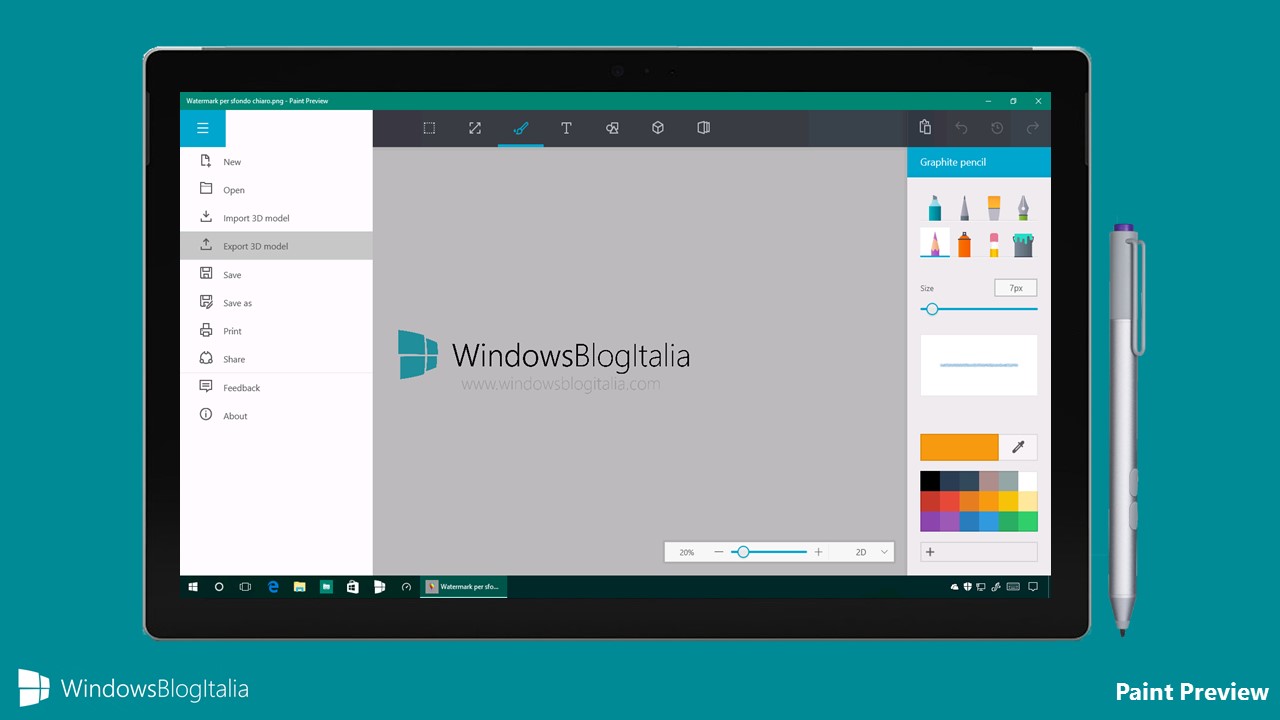1280x720 pixels.
Task: Select the Graphite pencil brush
Action: point(935,243)
